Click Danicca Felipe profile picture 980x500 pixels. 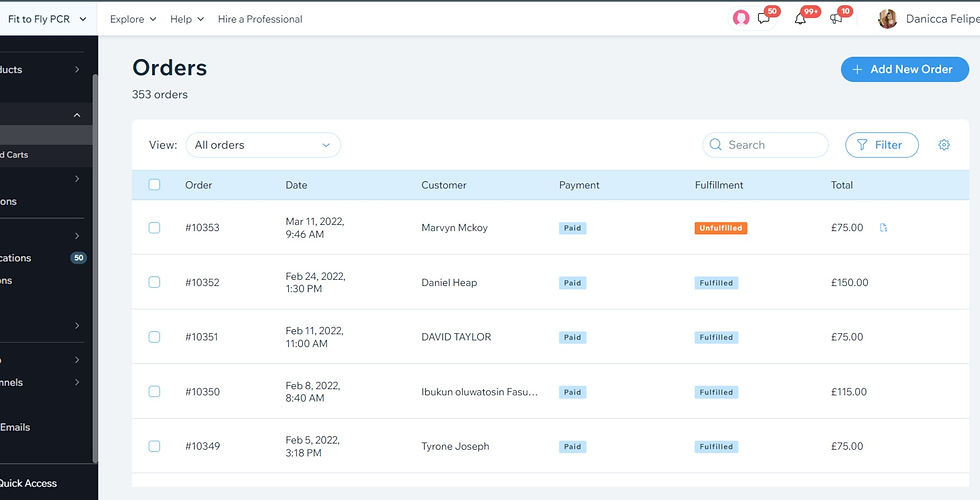point(888,19)
